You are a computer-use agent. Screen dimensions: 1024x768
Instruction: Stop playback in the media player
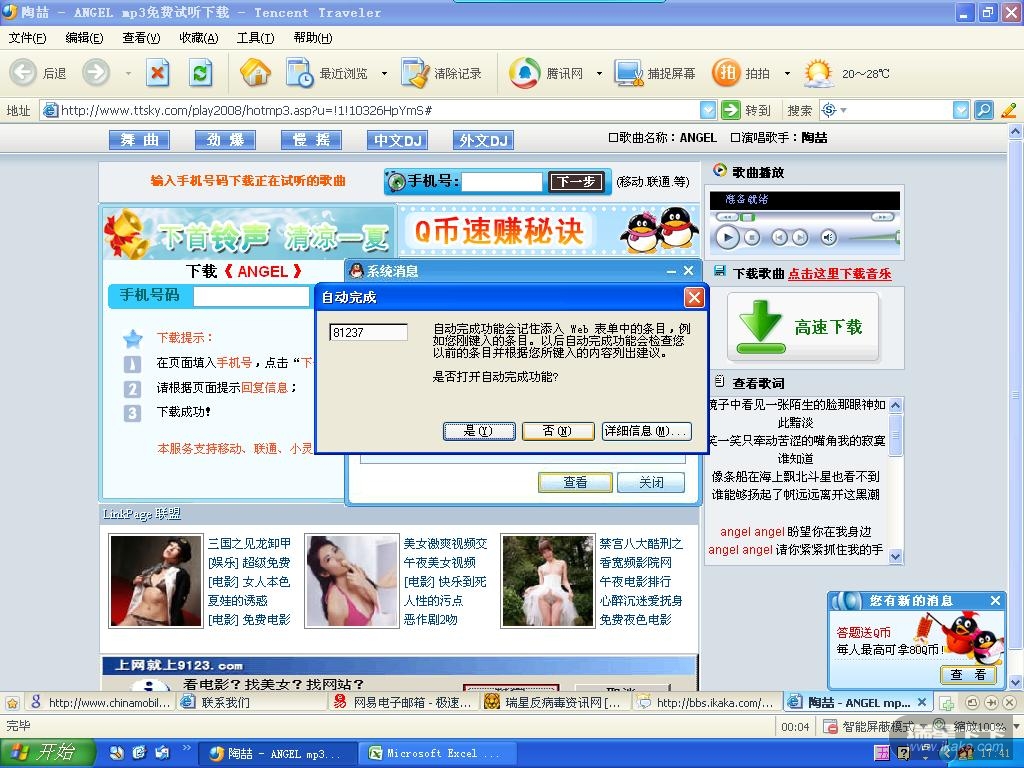tap(752, 238)
